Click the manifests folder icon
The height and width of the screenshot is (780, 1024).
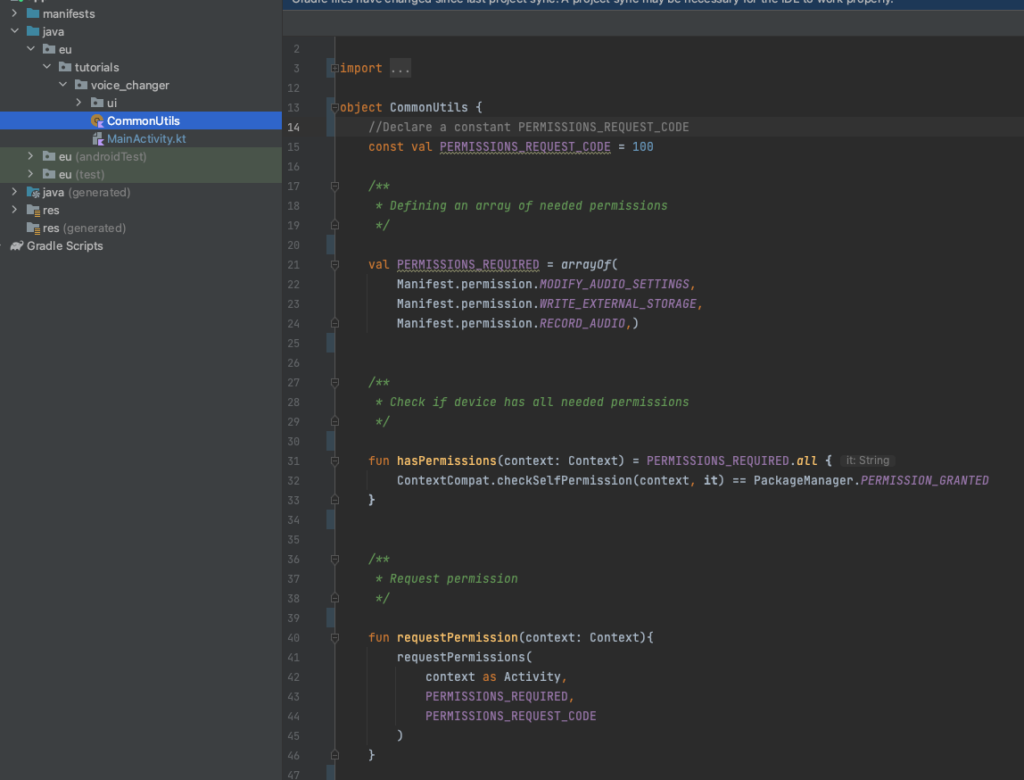33,14
